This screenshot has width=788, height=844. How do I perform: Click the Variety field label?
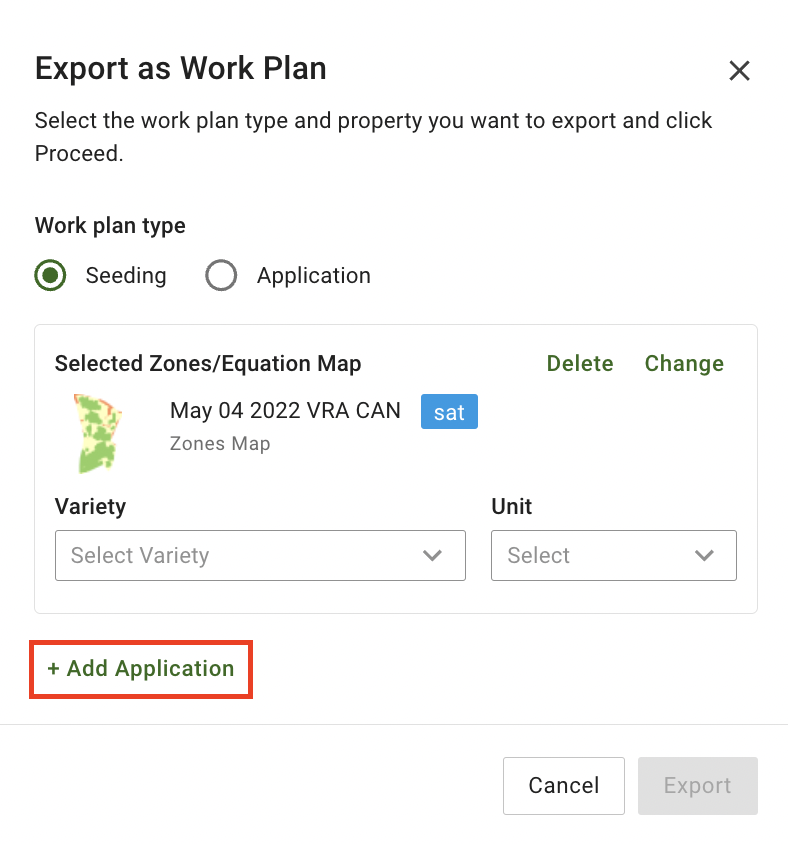(x=90, y=506)
